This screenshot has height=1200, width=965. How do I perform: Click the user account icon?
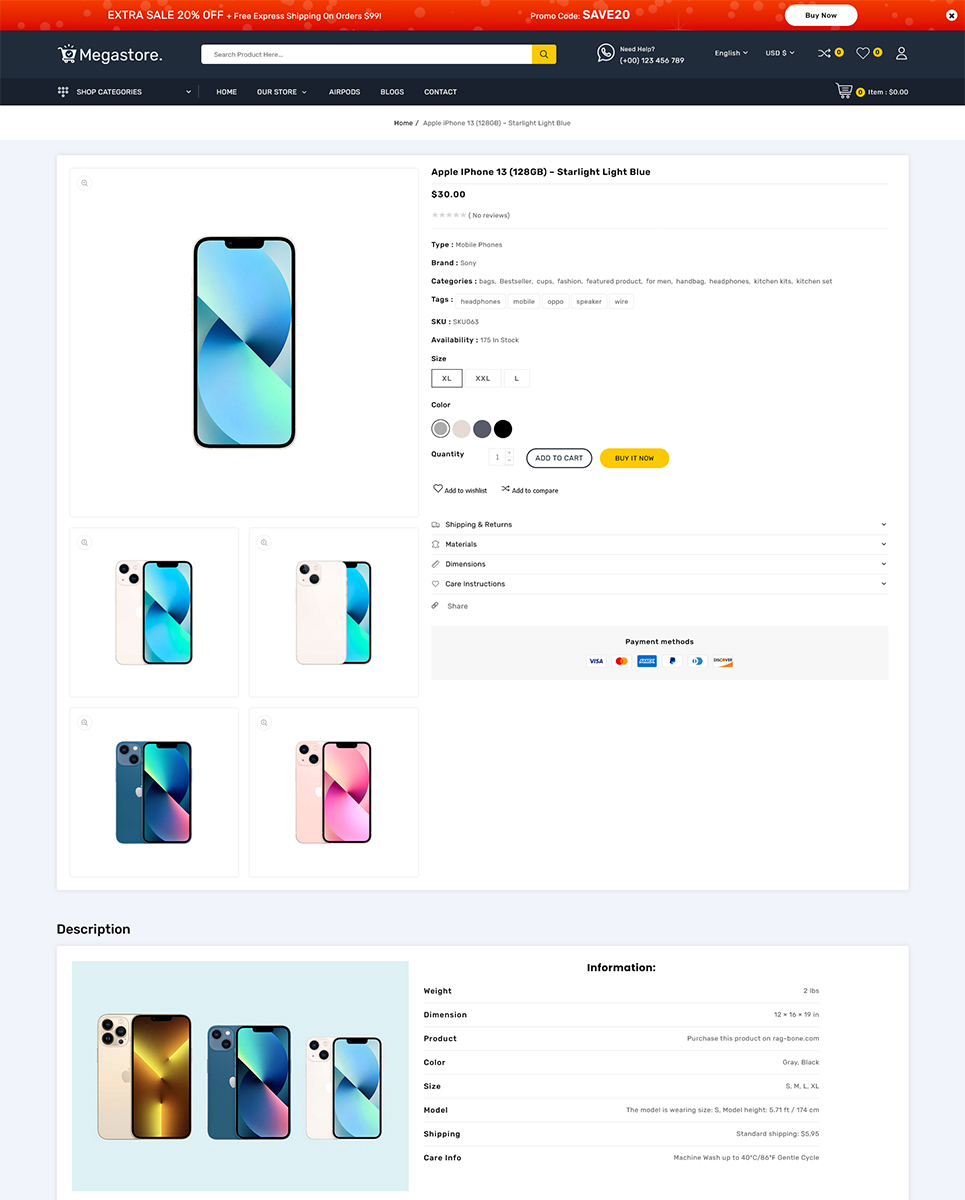901,53
